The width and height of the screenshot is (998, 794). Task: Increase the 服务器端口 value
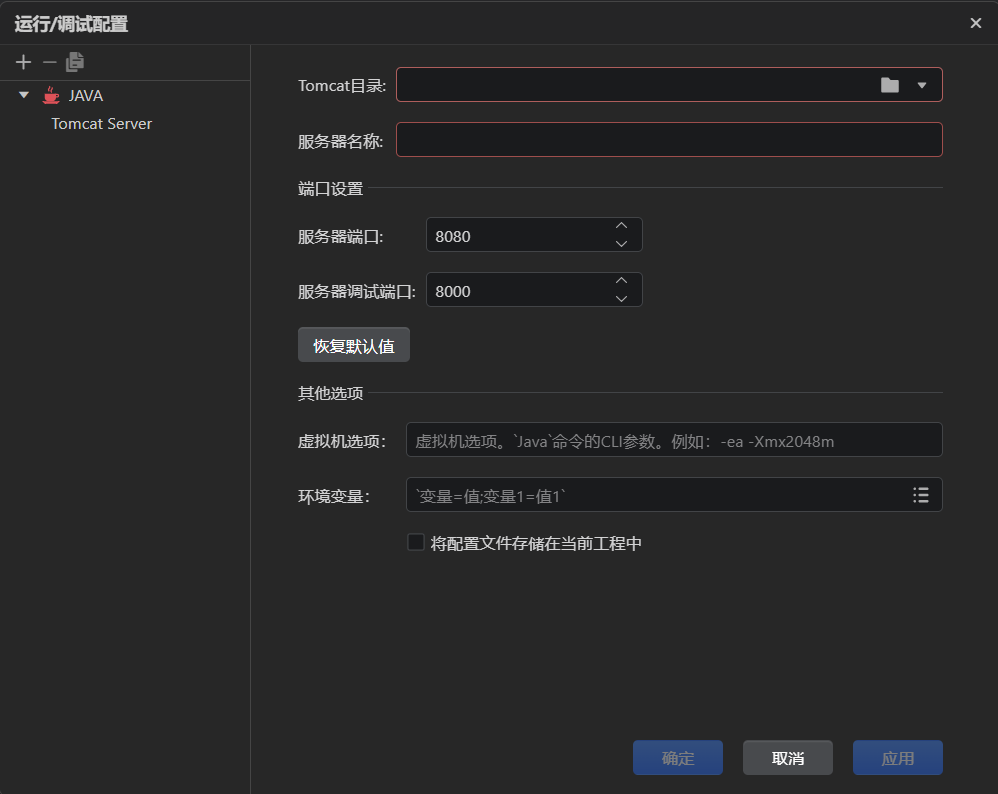click(x=622, y=226)
